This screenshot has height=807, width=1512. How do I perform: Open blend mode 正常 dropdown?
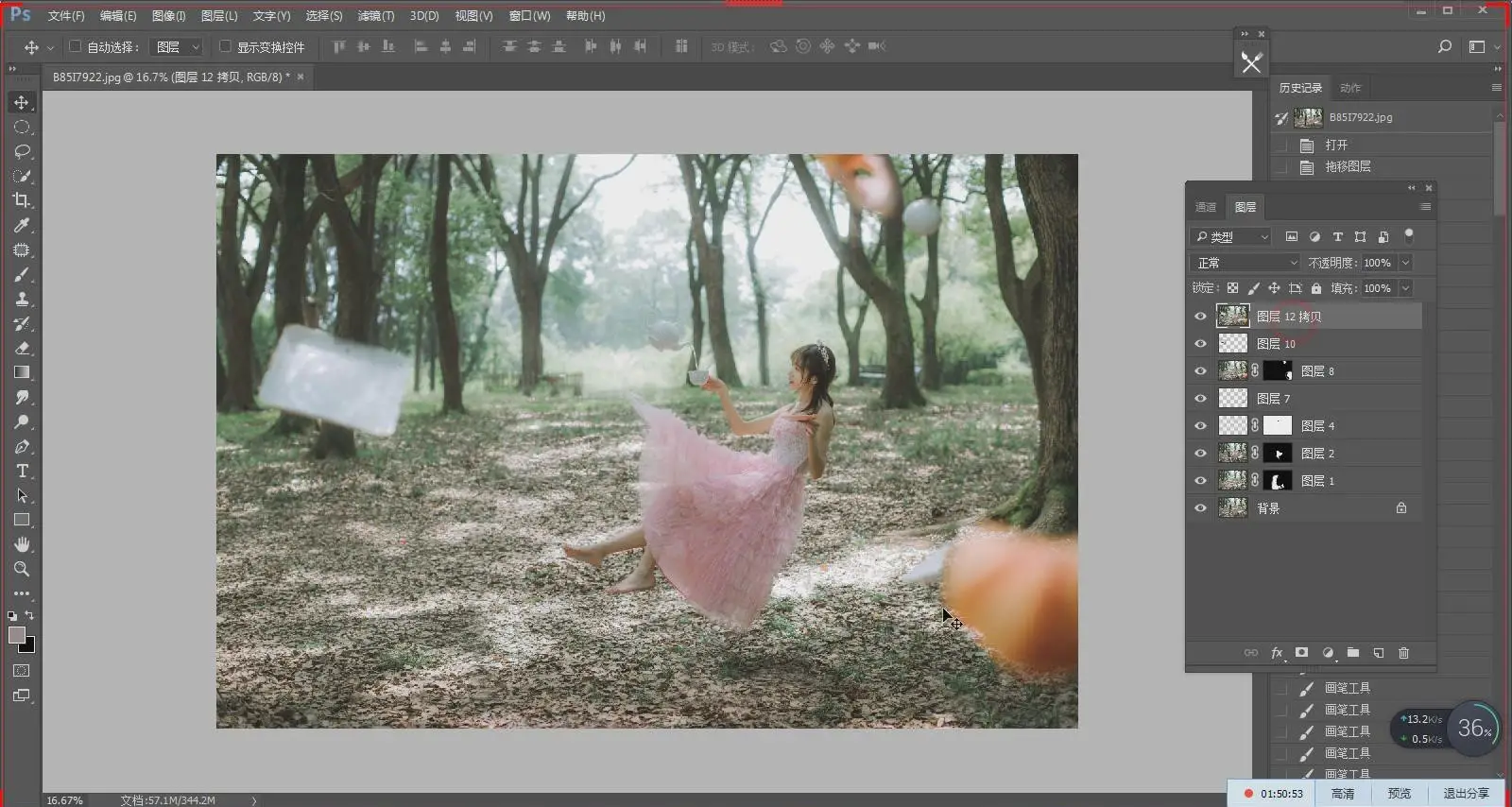click(1246, 263)
